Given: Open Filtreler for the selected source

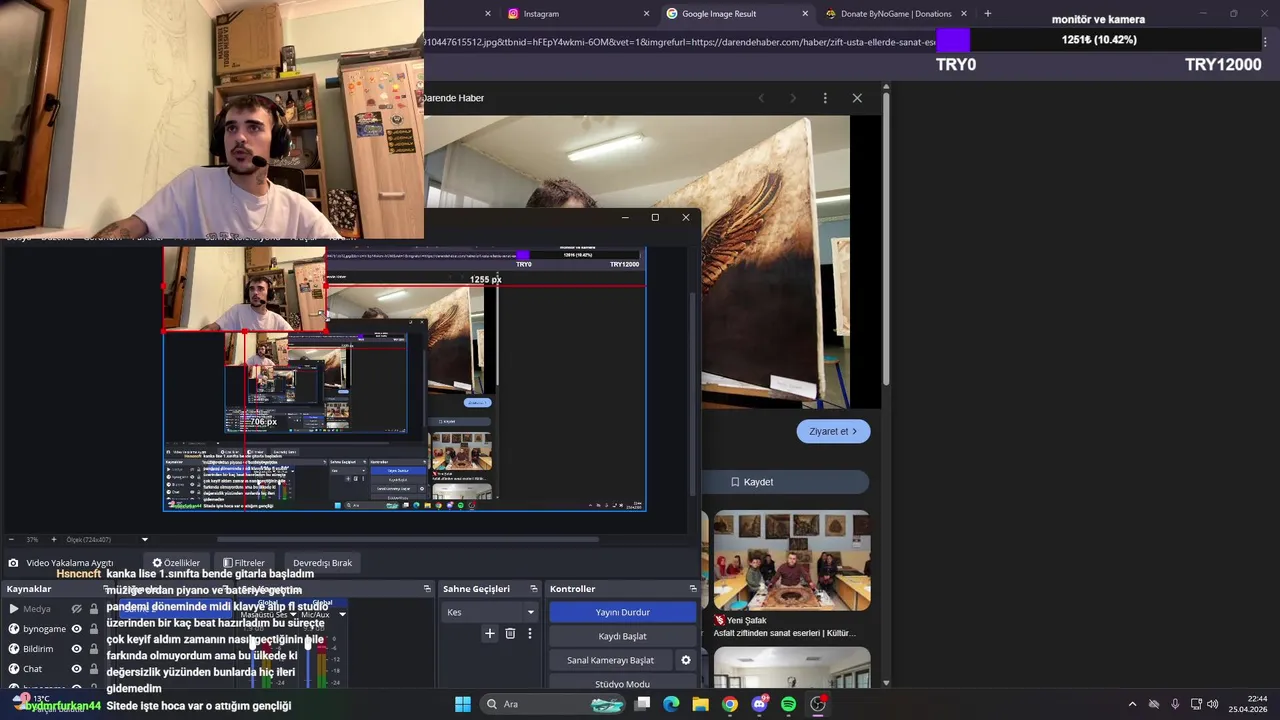Looking at the screenshot, I should [x=244, y=563].
